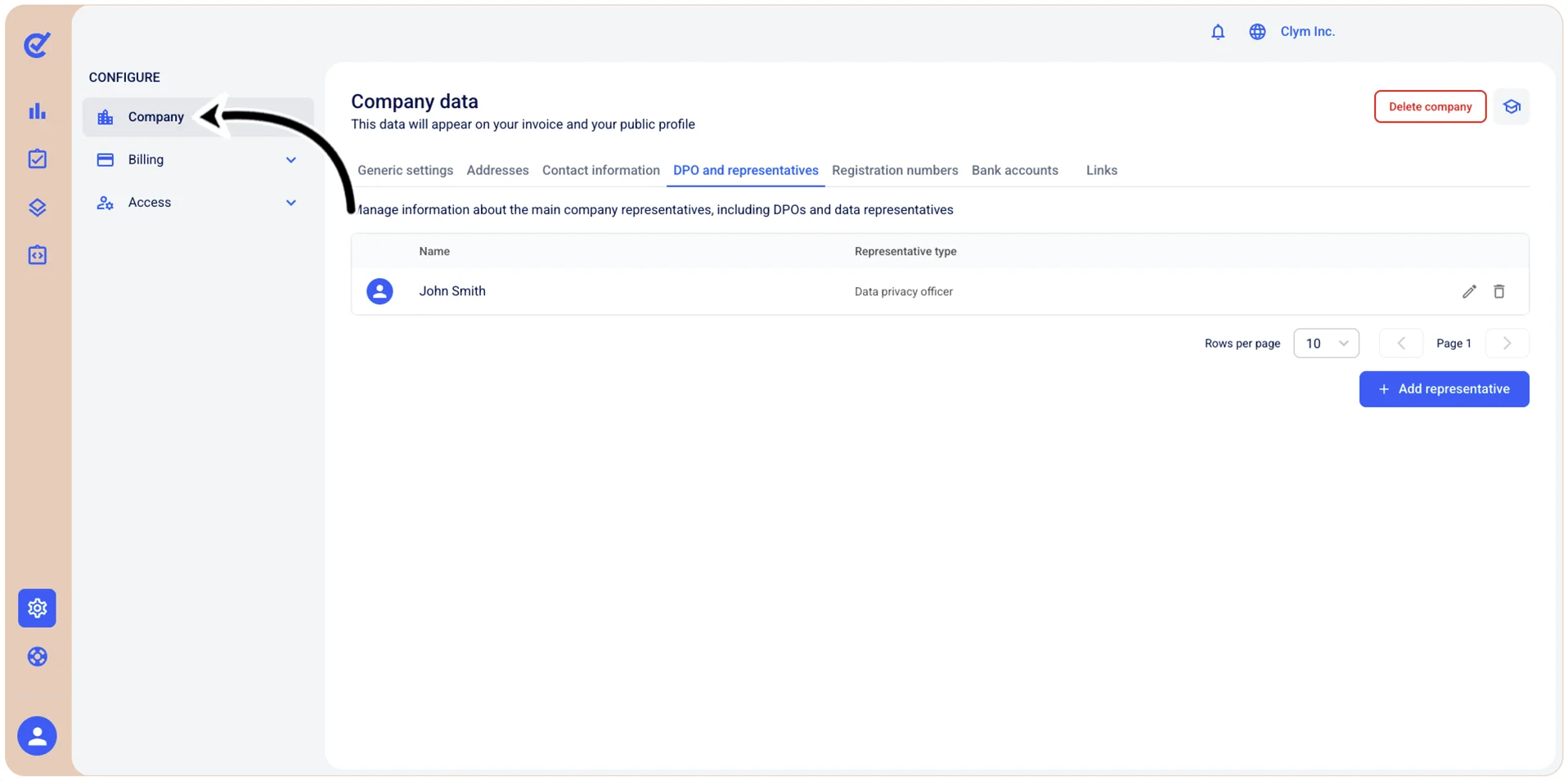Expand the Access menu chevron

pos(290,203)
